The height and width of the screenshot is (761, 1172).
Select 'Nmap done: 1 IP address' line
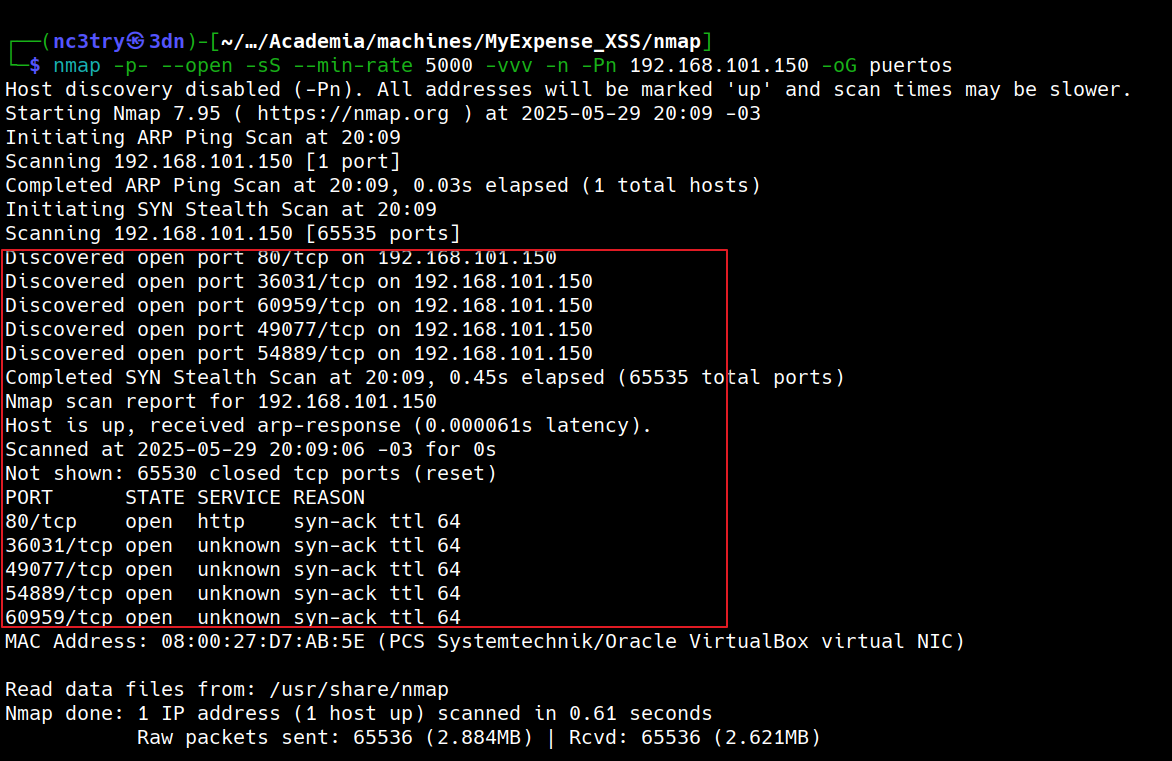pyautogui.click(x=359, y=713)
